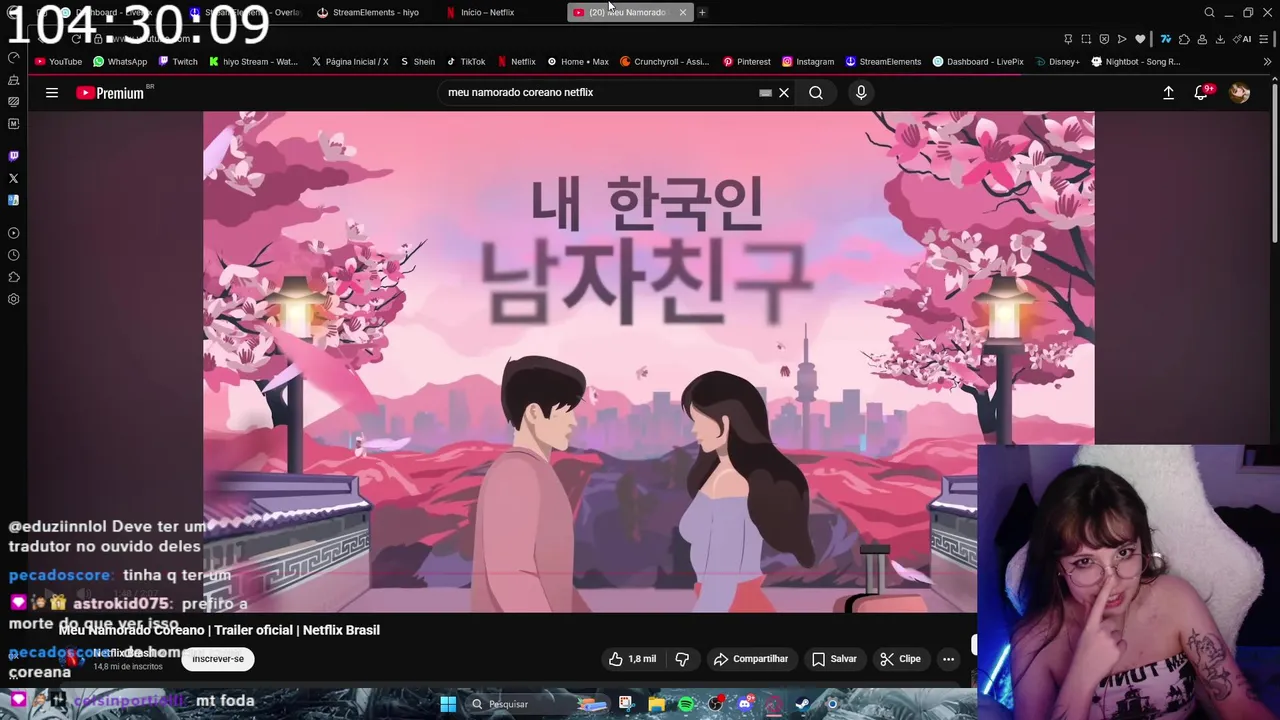Image resolution: width=1280 pixels, height=720 pixels.
Task: Open the Dashboard - LivePix bookmark
Action: [x=978, y=62]
